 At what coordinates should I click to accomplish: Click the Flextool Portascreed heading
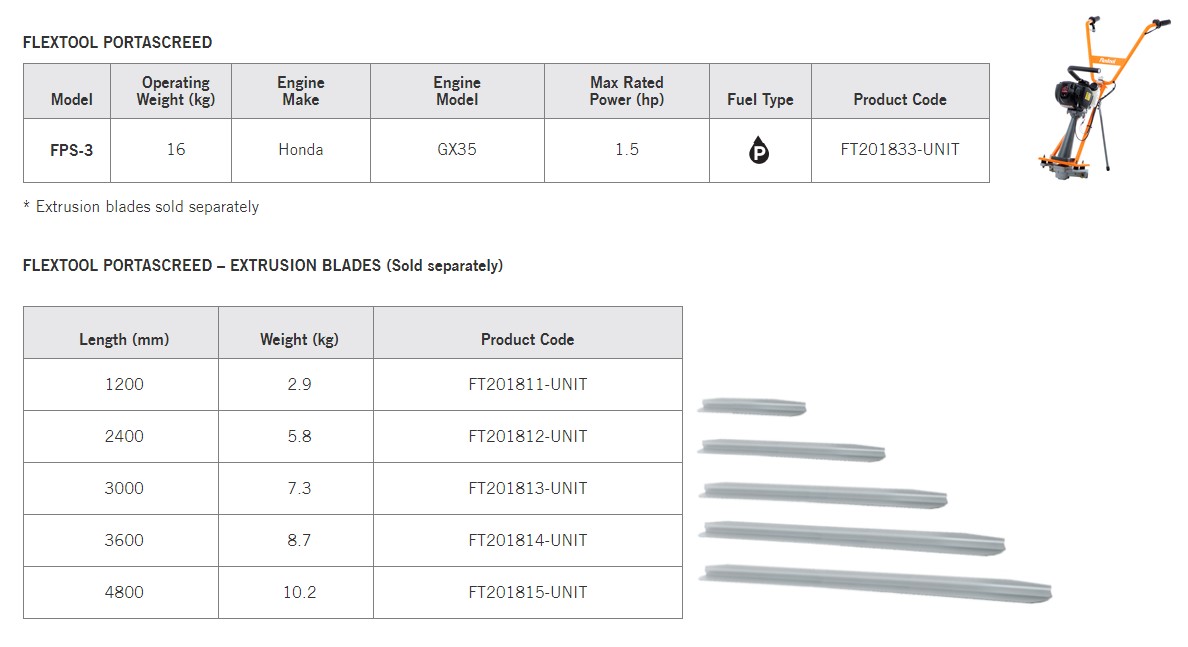117,43
